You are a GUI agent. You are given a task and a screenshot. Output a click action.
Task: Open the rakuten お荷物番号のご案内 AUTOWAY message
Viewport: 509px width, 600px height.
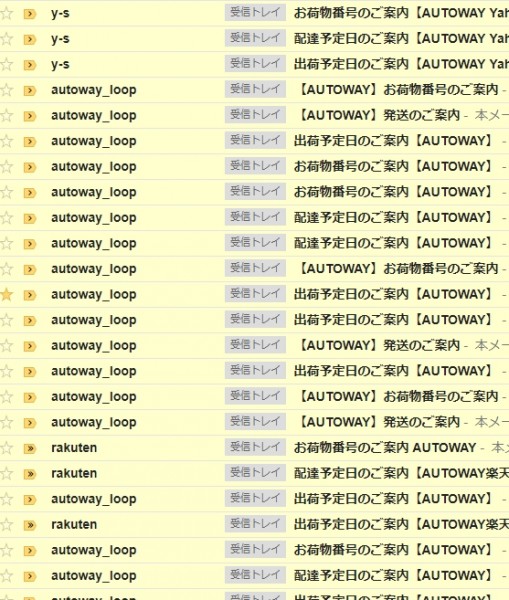(x=385, y=448)
